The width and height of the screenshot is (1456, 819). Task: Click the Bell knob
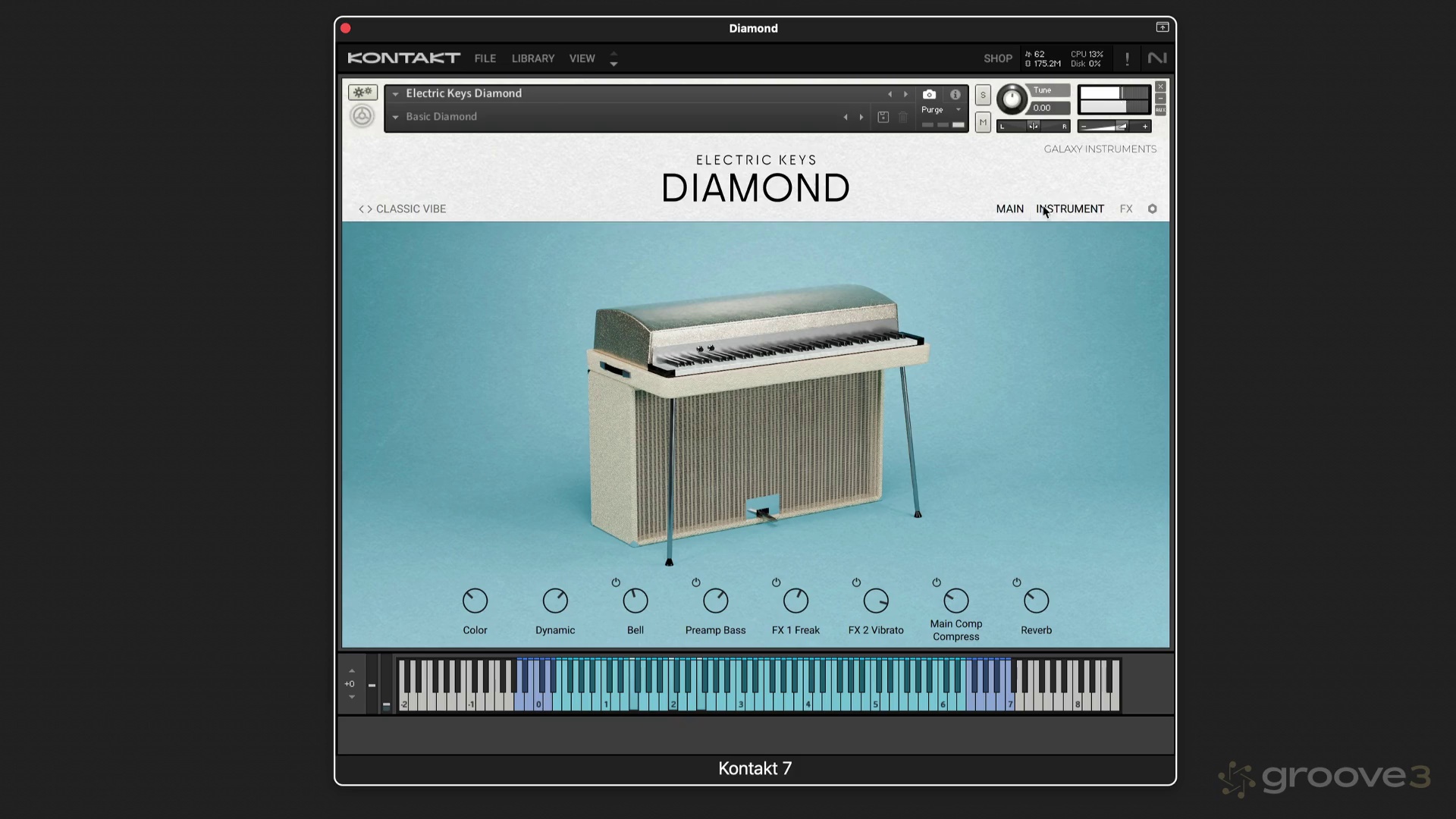(x=635, y=601)
